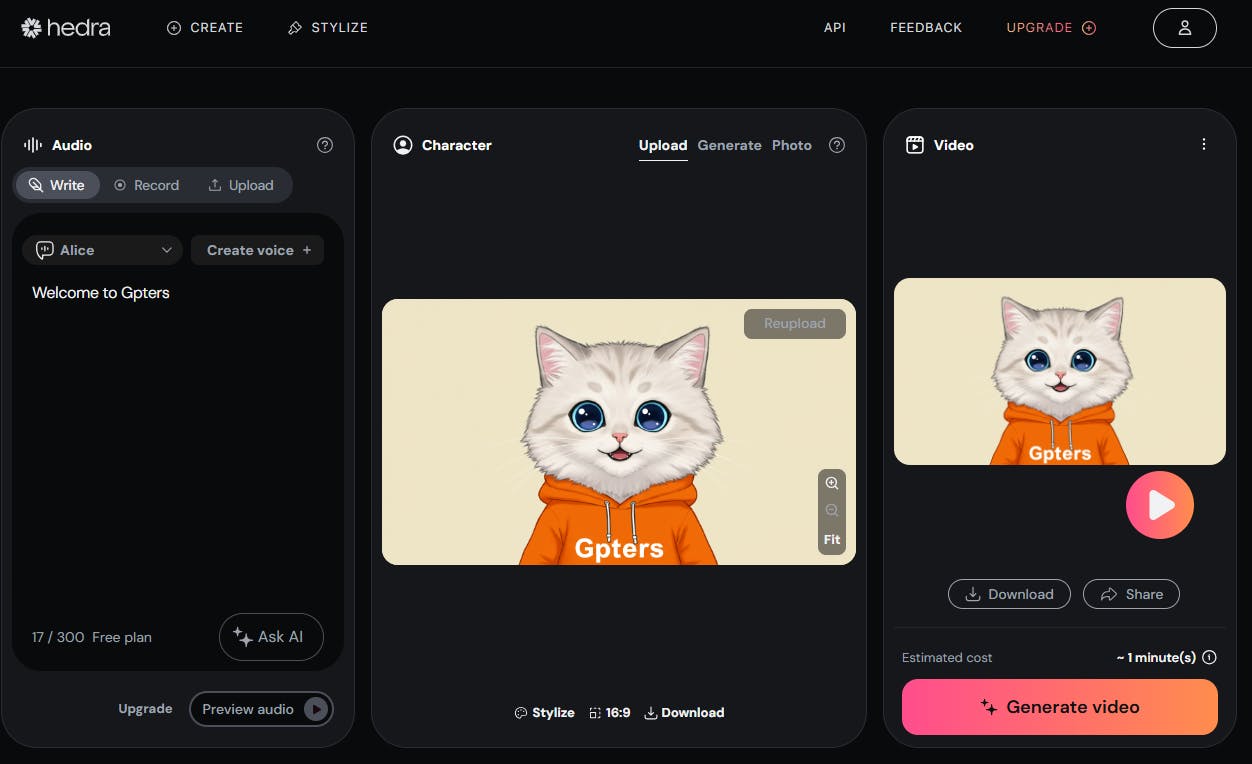Zoom in on the character image
The height and width of the screenshot is (764, 1252).
click(832, 483)
